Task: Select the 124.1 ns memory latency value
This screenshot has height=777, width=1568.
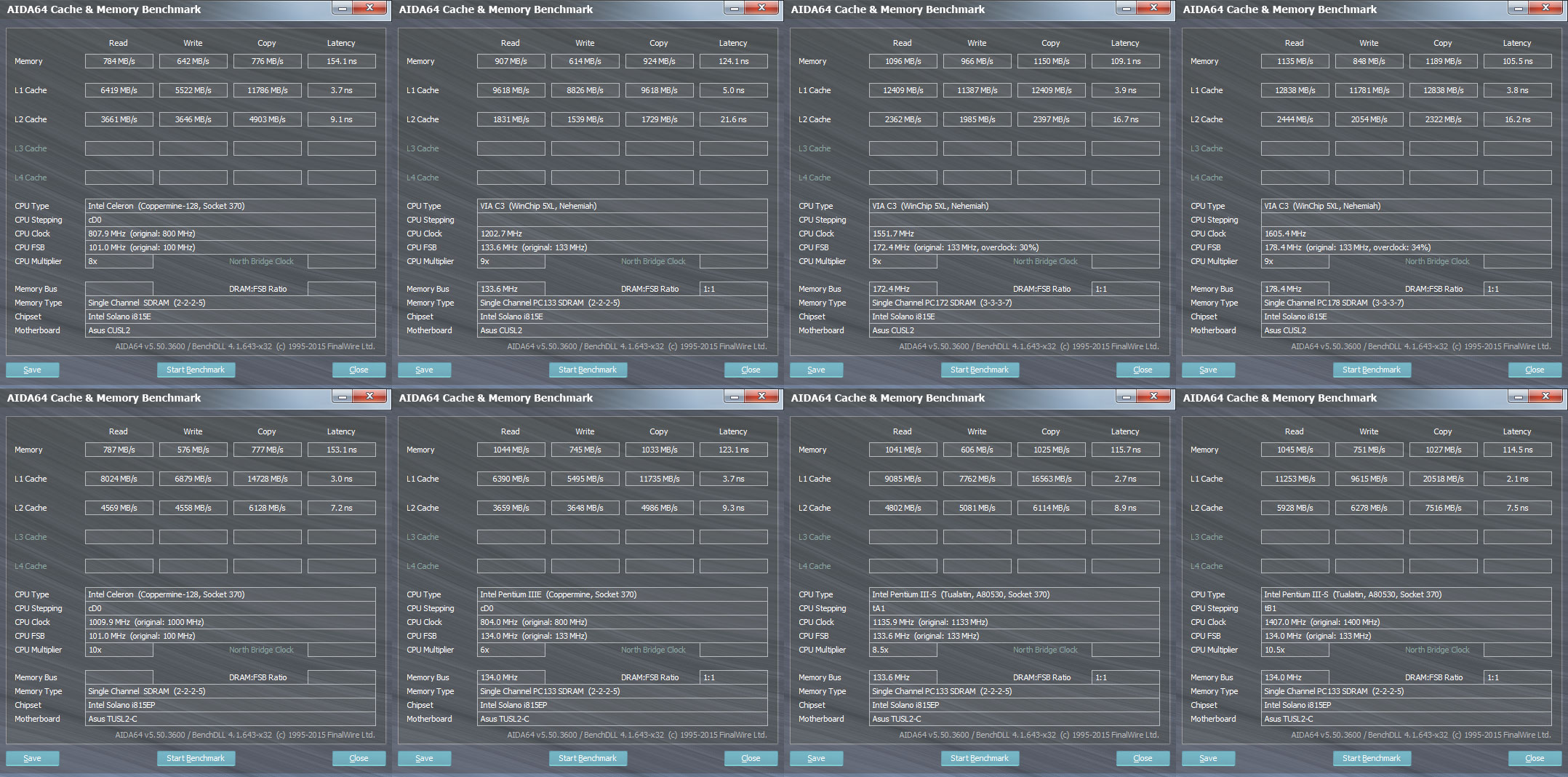Action: [x=733, y=61]
